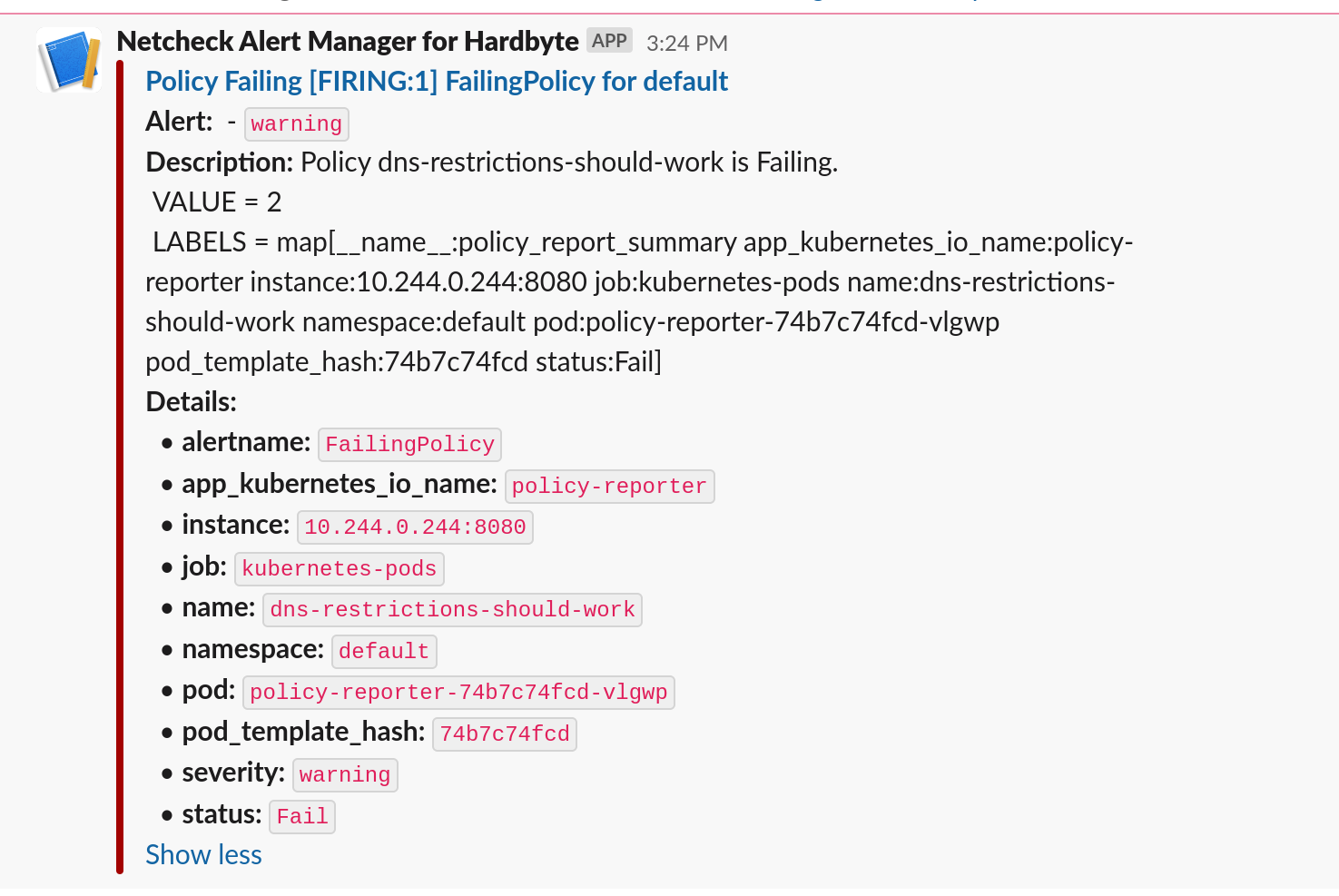Viewport: 1339px width, 896px height.
Task: Click the policy-reporter app name tag
Action: tap(609, 486)
